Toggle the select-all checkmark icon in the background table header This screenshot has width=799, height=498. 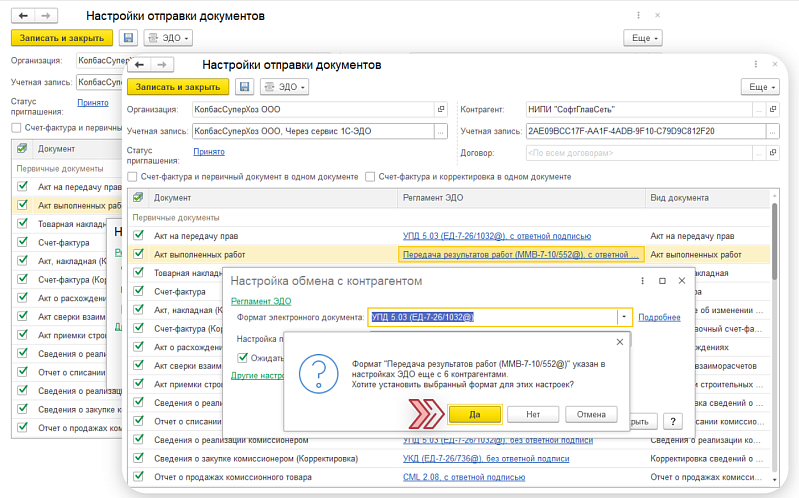click(x=22, y=148)
